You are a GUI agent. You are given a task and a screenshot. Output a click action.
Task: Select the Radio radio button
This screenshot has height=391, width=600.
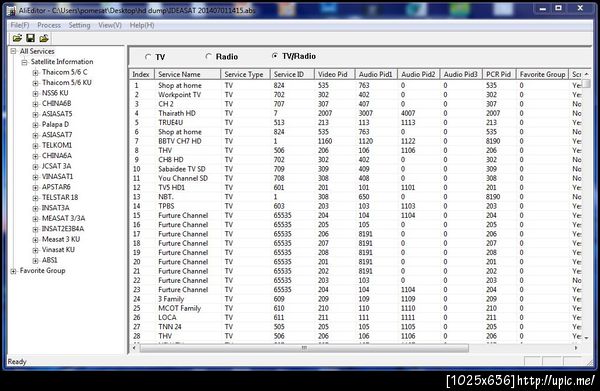click(209, 56)
